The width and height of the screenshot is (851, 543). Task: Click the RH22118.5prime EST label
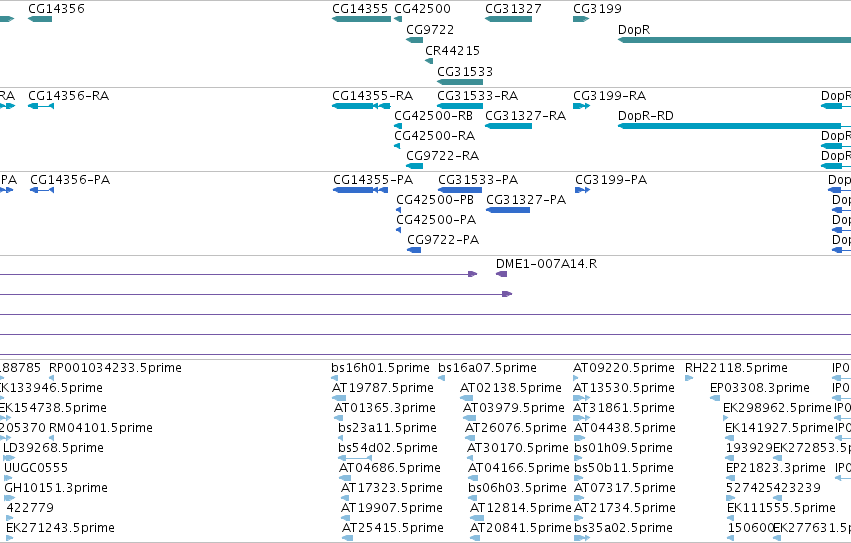[736, 368]
